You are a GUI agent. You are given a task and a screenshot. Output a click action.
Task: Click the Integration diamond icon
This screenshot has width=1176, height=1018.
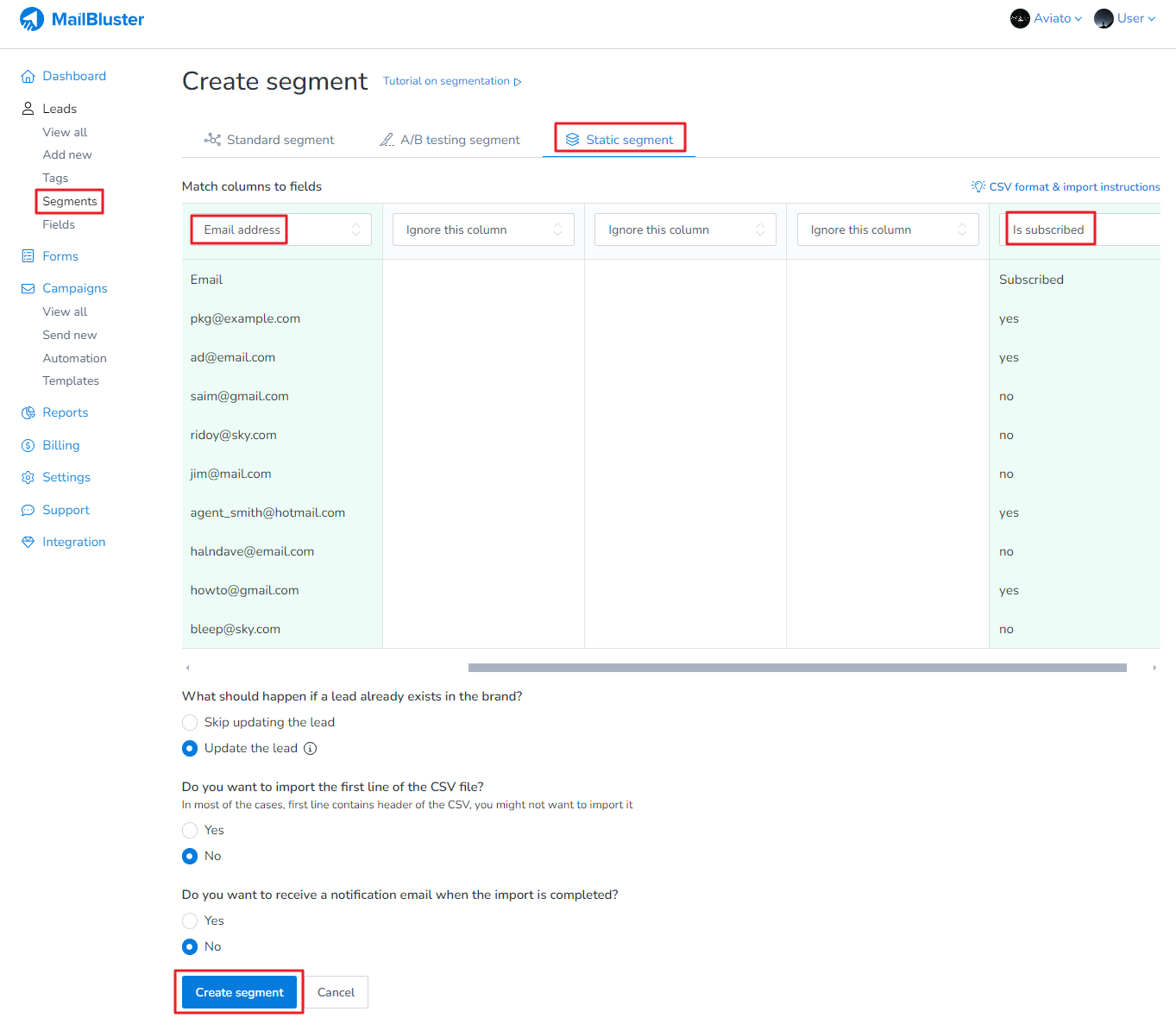28,542
